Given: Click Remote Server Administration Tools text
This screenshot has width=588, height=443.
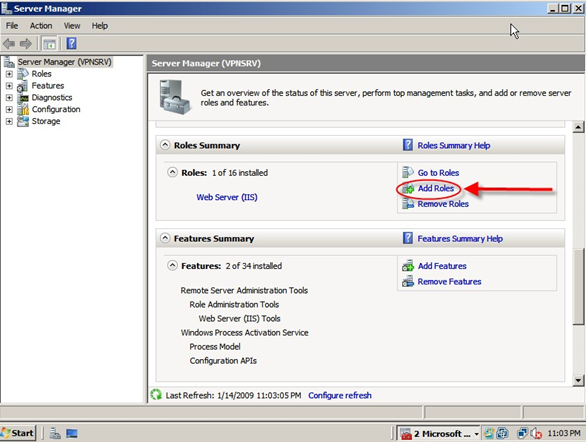Looking at the screenshot, I should (x=244, y=290).
